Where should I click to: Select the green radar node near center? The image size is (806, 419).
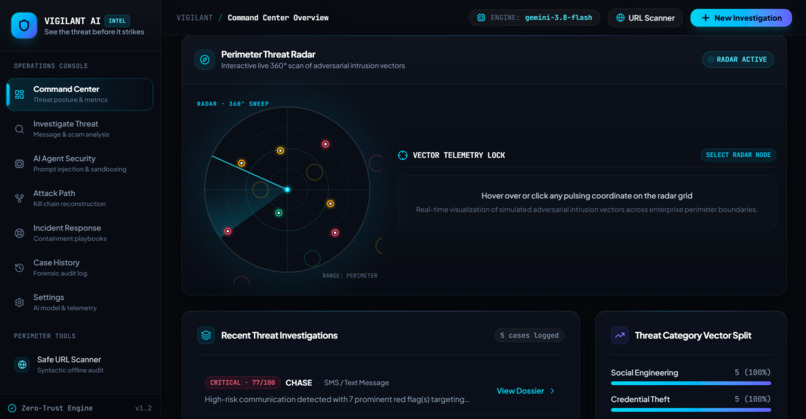tap(279, 213)
